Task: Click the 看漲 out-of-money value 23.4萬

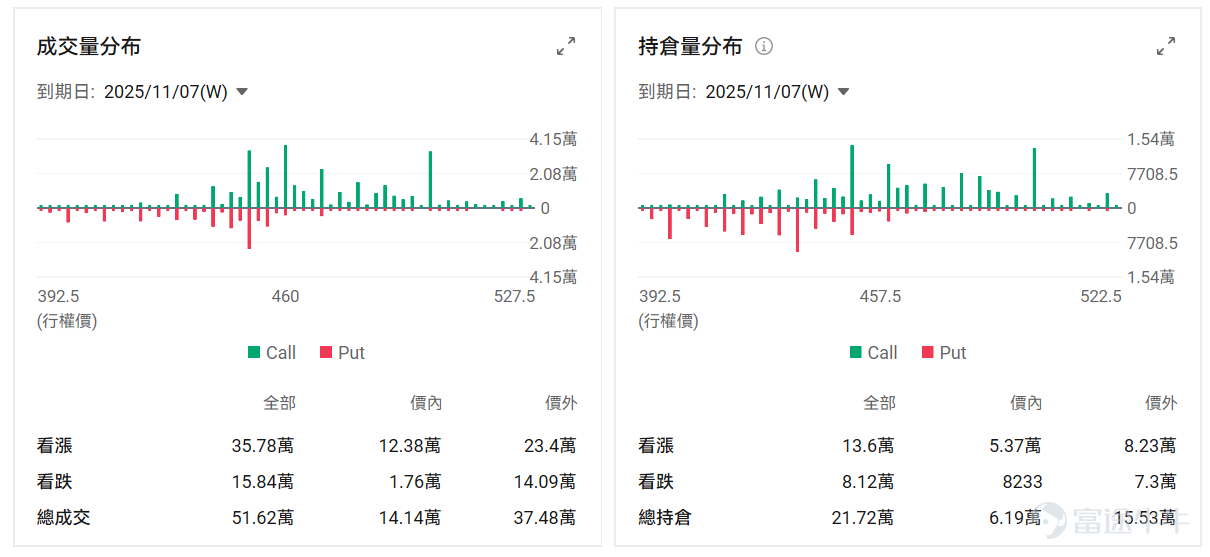Action: coord(550,446)
